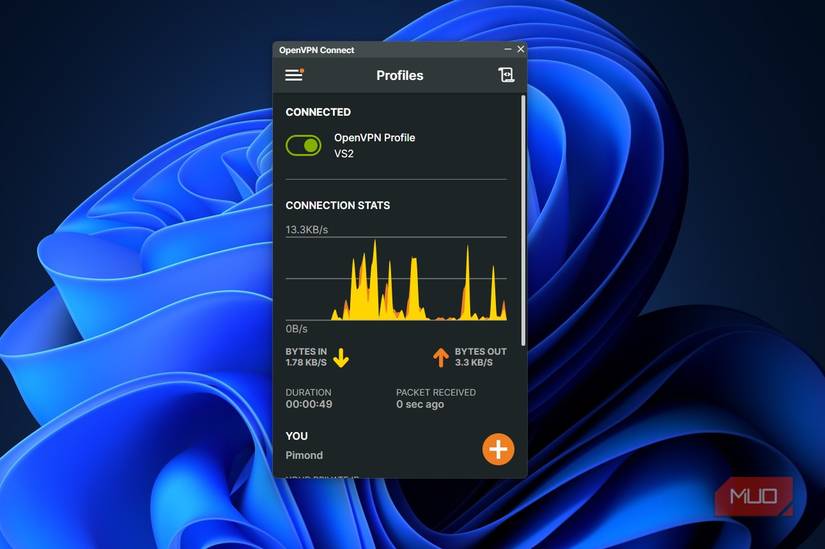This screenshot has width=825, height=549.
Task: Disconnect the OpenVPN Profile toggle switch
Action: coord(304,146)
